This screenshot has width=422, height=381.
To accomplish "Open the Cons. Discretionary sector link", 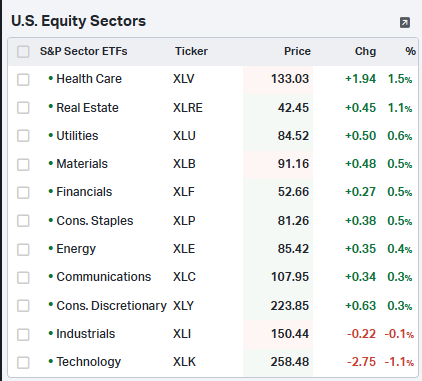I will [111, 306].
